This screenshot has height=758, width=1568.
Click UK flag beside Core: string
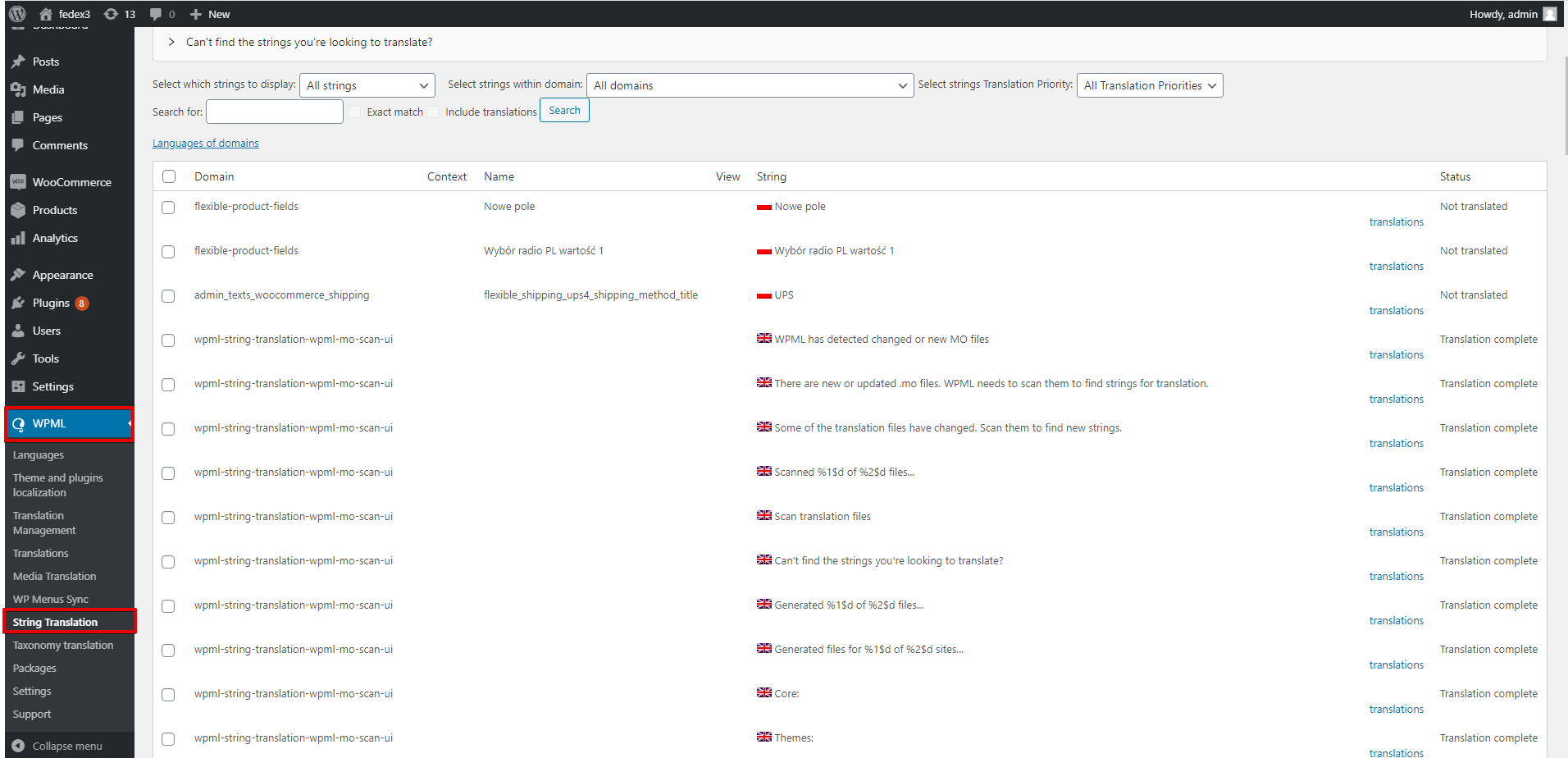(763, 692)
